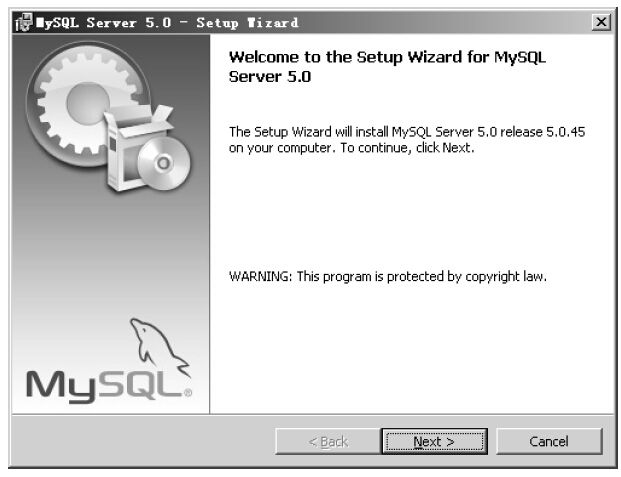Proceed with the Next button
Image resolution: width=621 pixels, height=477 pixels.
click(x=434, y=441)
